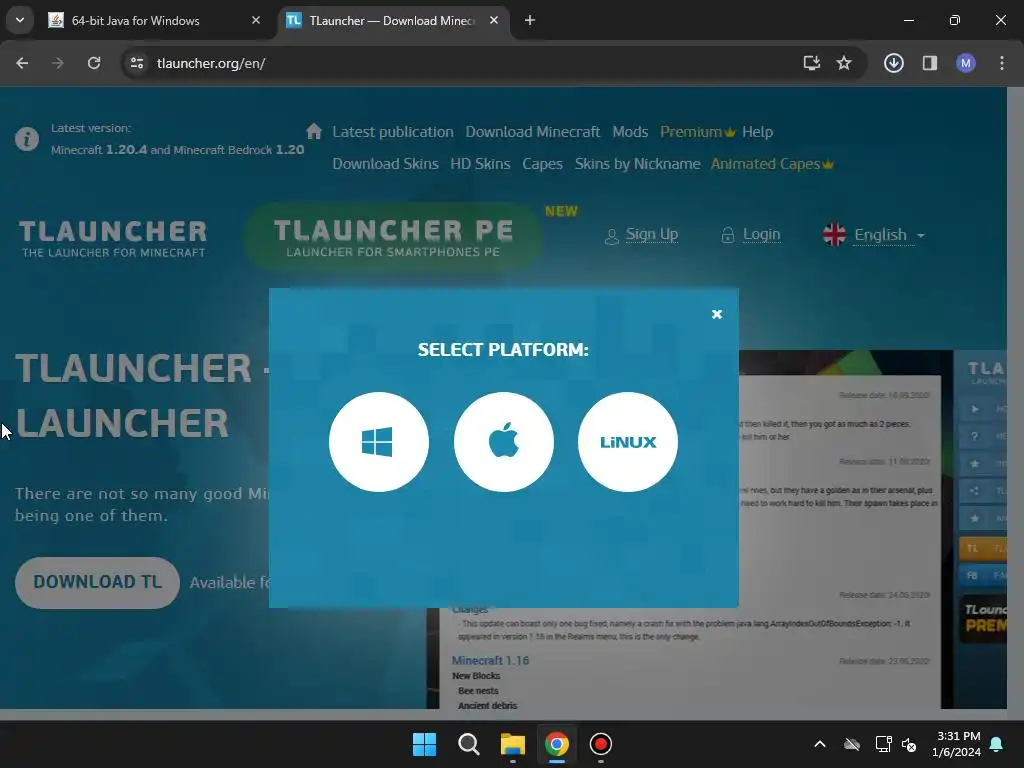
Task: Click the TLauncher logo
Action: pyautogui.click(x=113, y=238)
